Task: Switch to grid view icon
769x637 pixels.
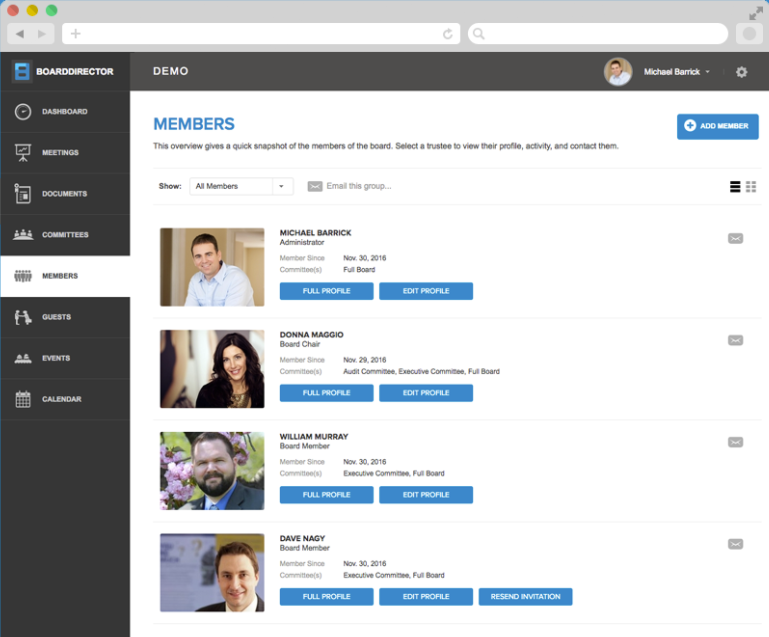Action: [x=751, y=186]
